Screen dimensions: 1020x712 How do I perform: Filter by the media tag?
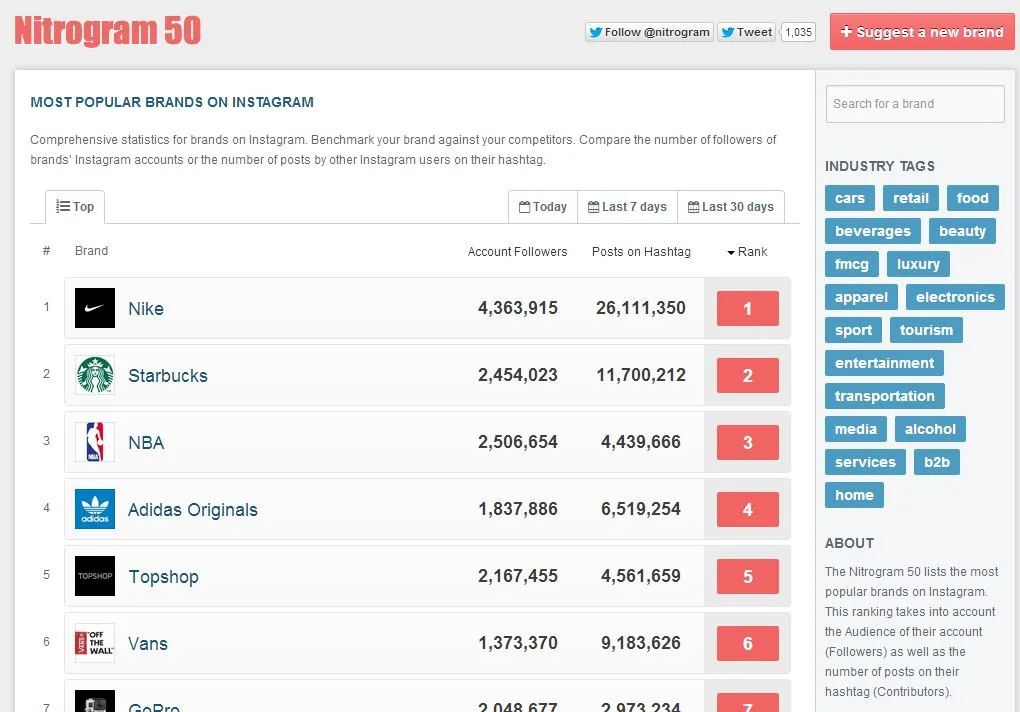pos(856,430)
